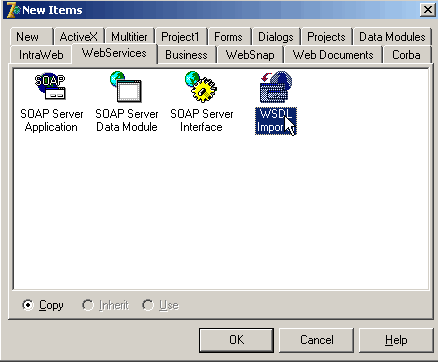Screen dimensions: 438x362
Task: Switch to the Data Modules tab
Action: (392, 37)
